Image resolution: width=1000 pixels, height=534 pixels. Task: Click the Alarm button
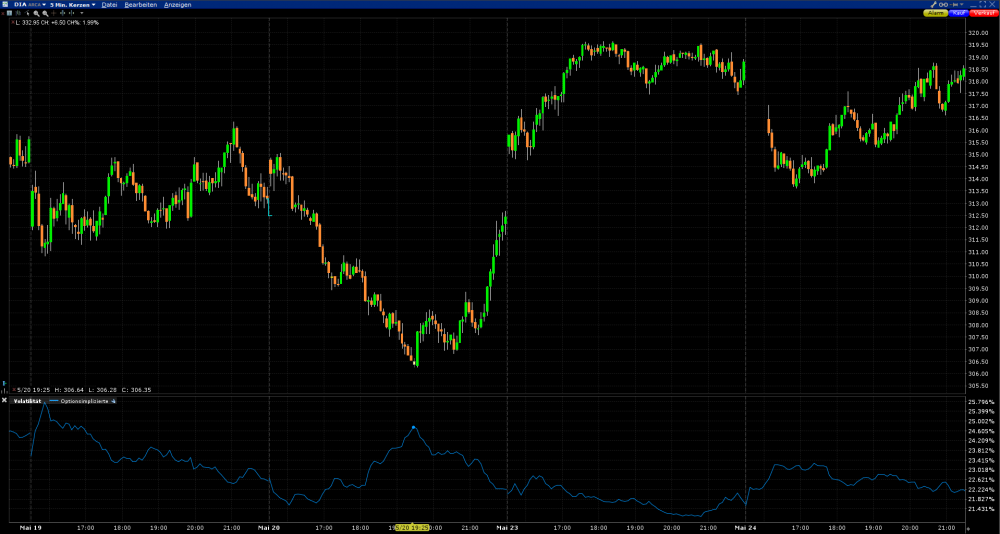(x=936, y=13)
